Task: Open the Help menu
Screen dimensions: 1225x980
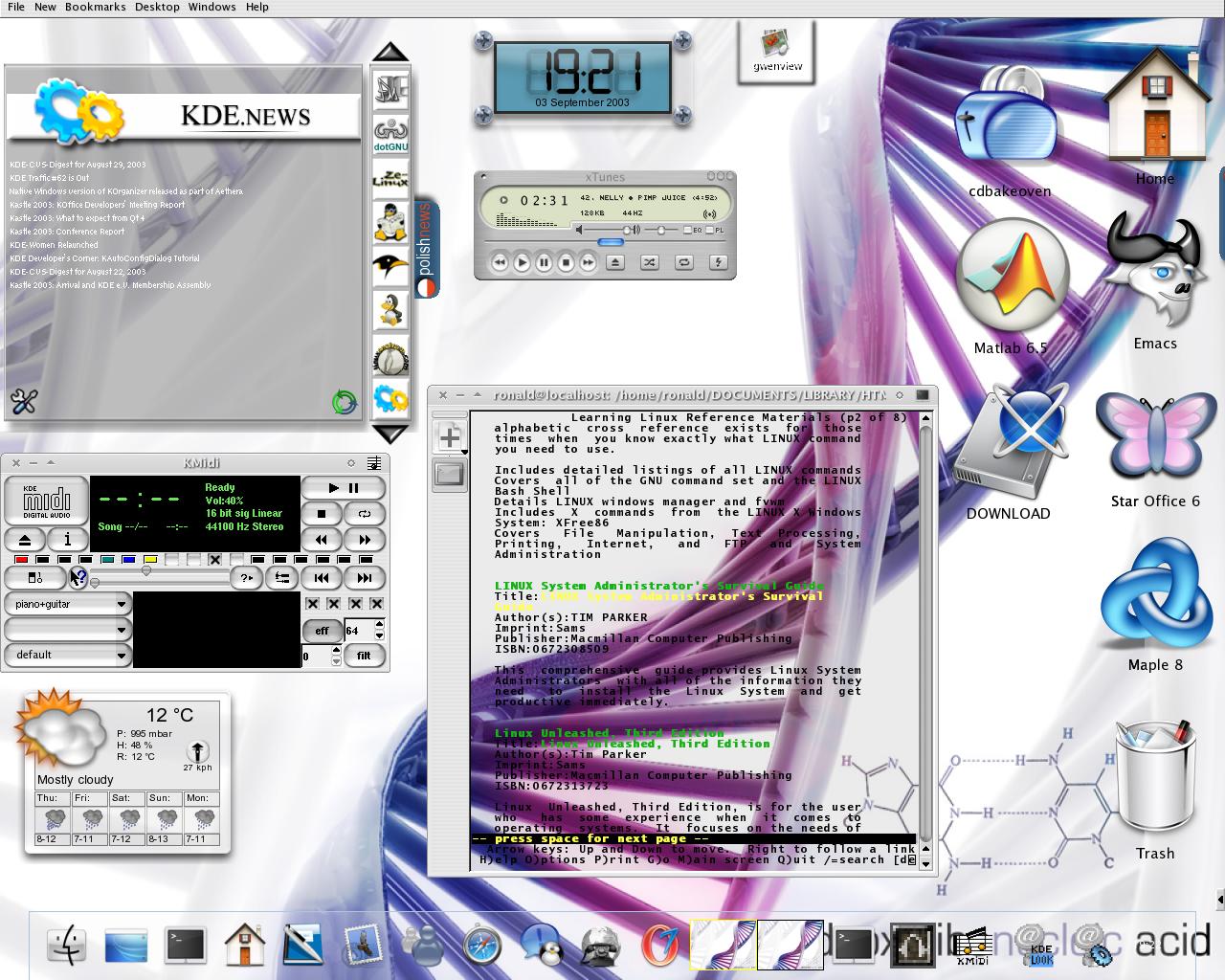Action: coord(257,7)
